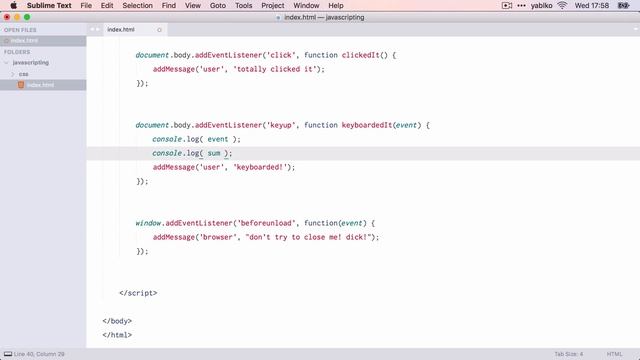
Task: Open the Tab Size: 4 selector
Action: [x=569, y=354]
